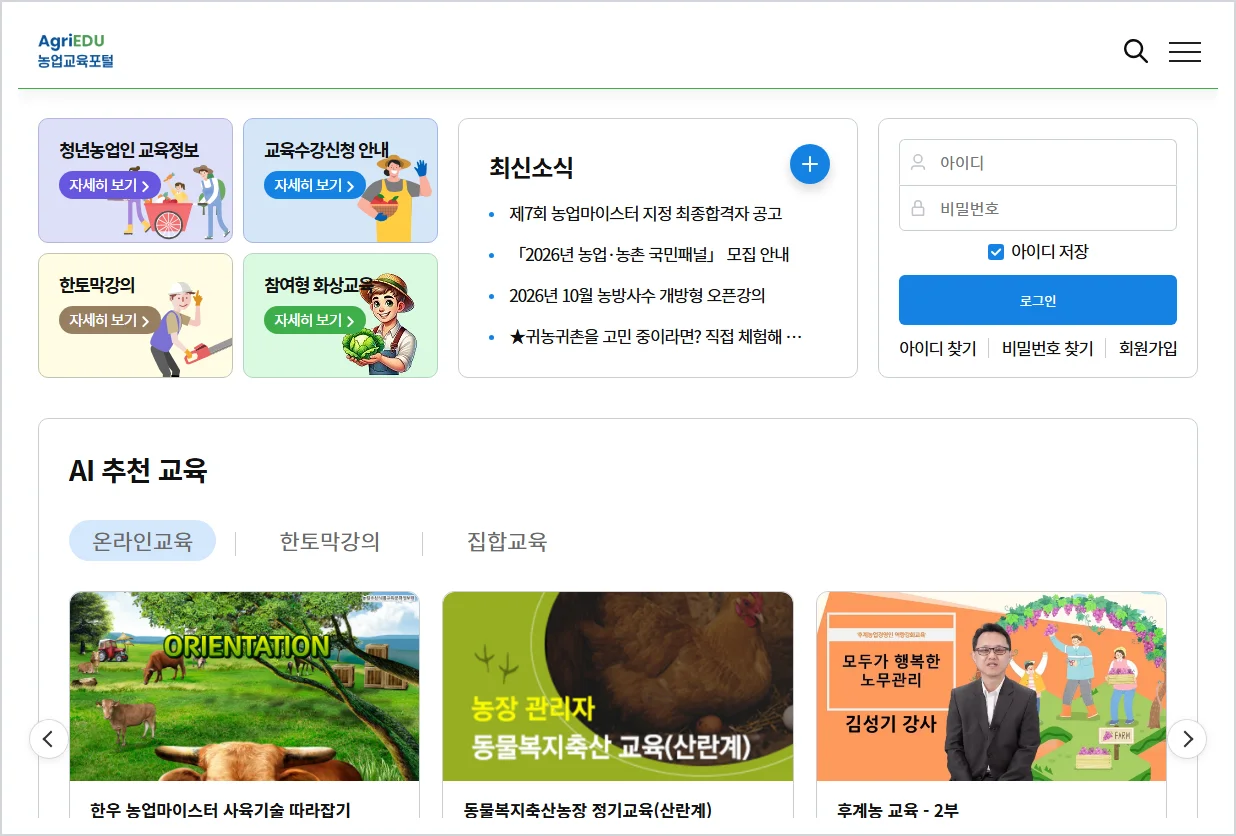Click the previous carousel arrow
Screen dimensions: 1236x836
[48, 739]
